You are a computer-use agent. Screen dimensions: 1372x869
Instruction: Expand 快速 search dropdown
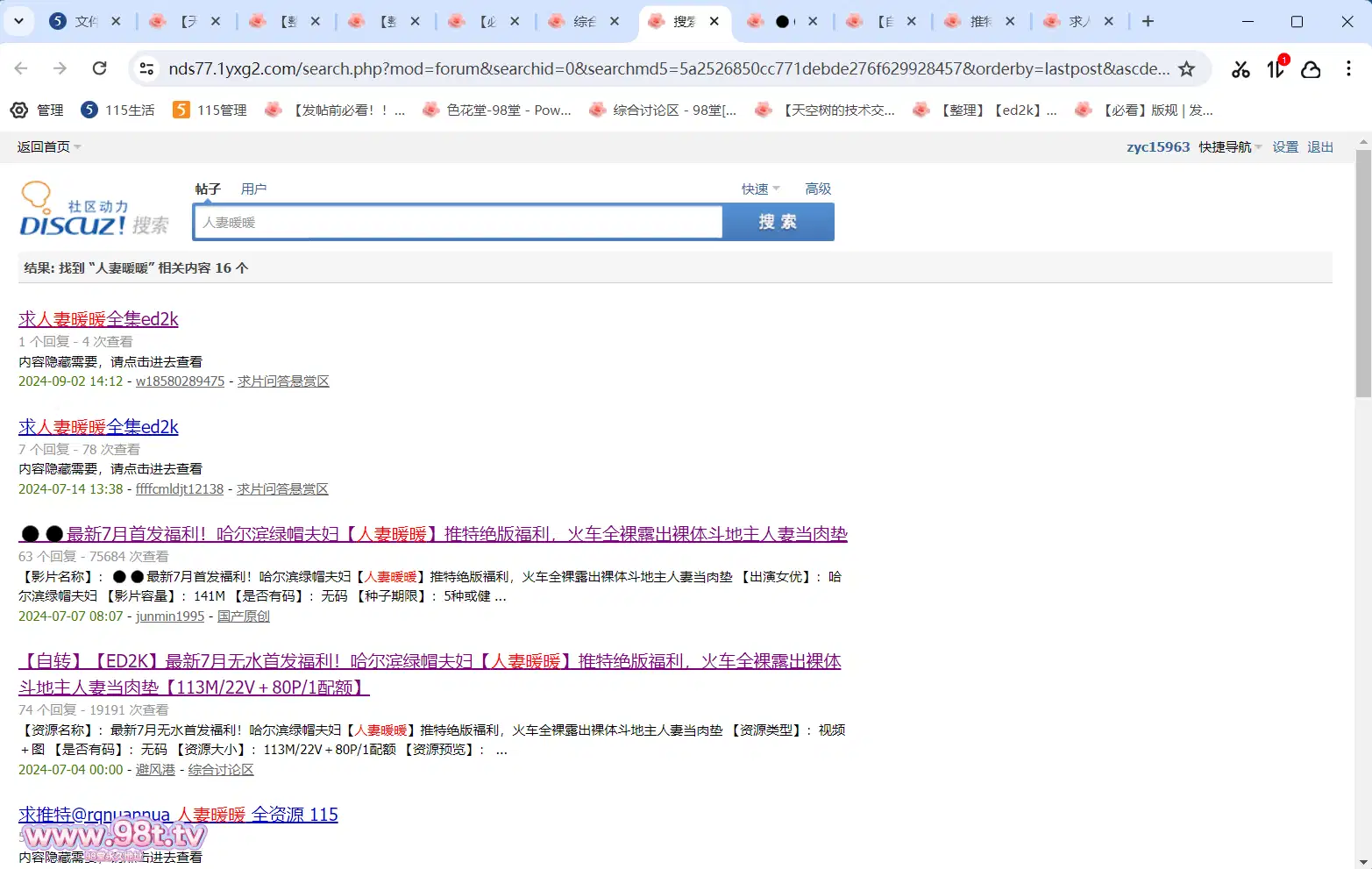pyautogui.click(x=760, y=189)
